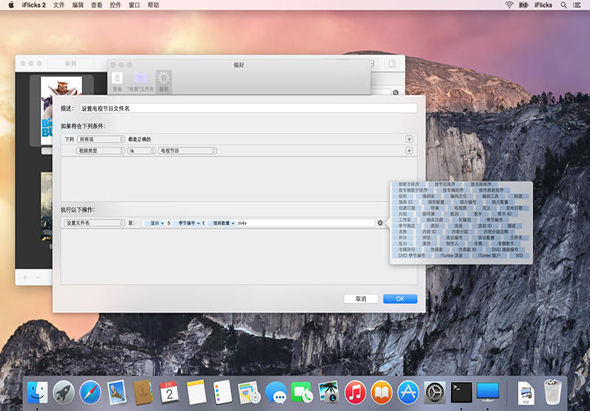Open the "监看"文件夹 preferences pane icon
The image size is (590, 411).
[x=140, y=82]
